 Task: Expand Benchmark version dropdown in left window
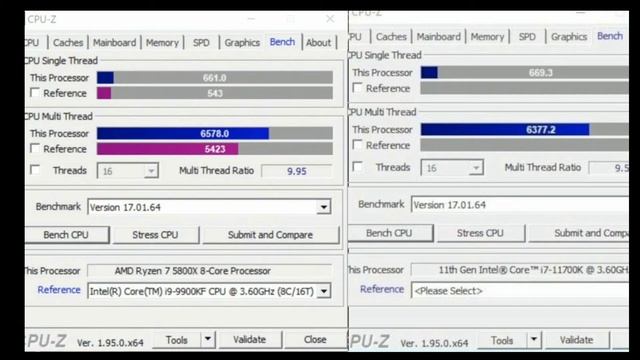324,207
